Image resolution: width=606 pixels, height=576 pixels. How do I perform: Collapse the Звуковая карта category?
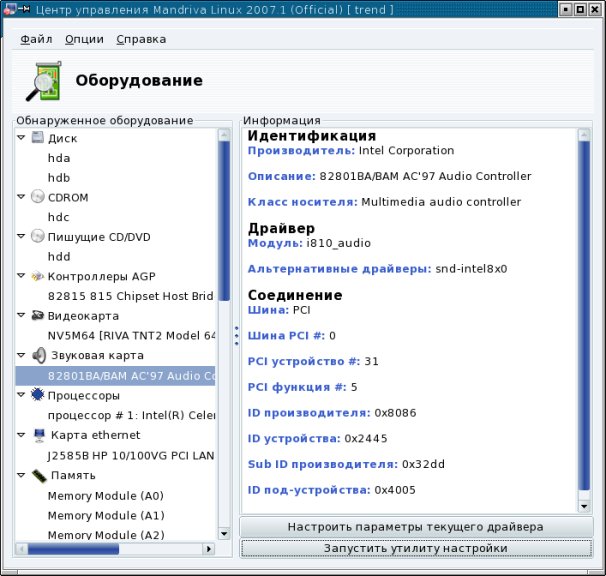21,355
